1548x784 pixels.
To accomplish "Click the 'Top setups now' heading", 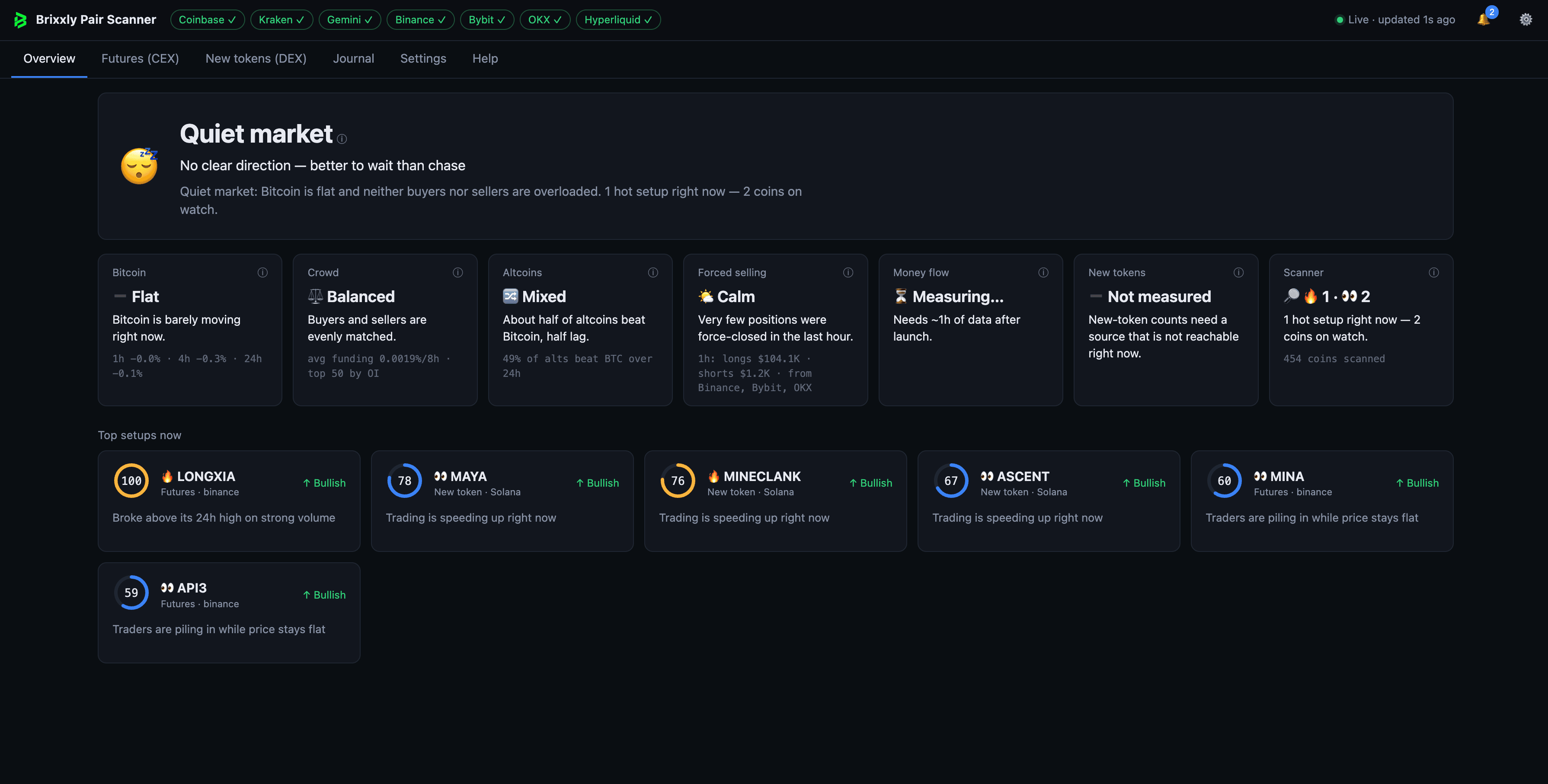I will pyautogui.click(x=139, y=435).
